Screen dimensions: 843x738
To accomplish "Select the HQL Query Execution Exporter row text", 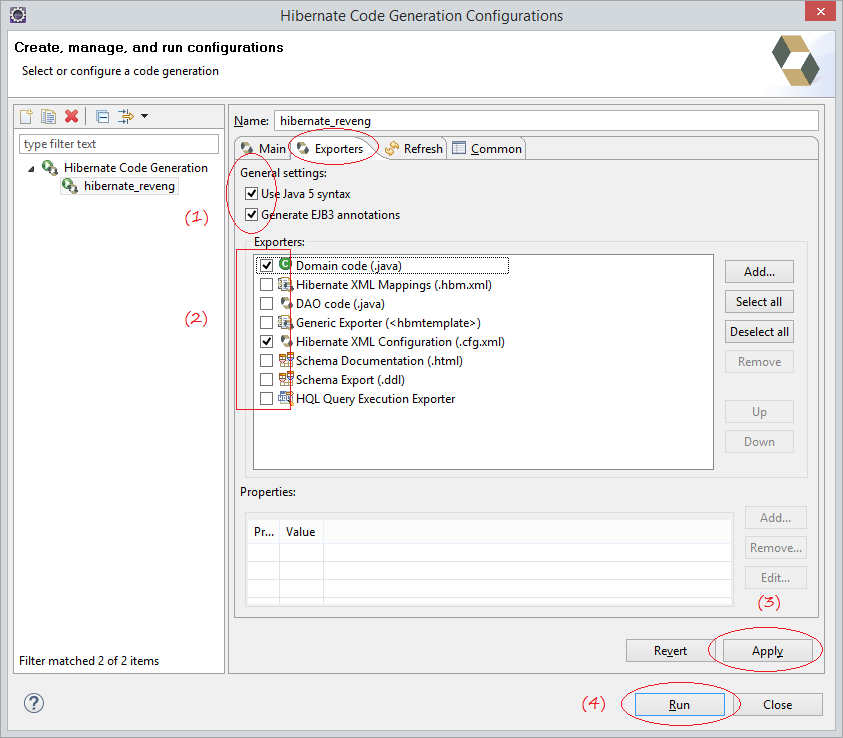I will (375, 398).
